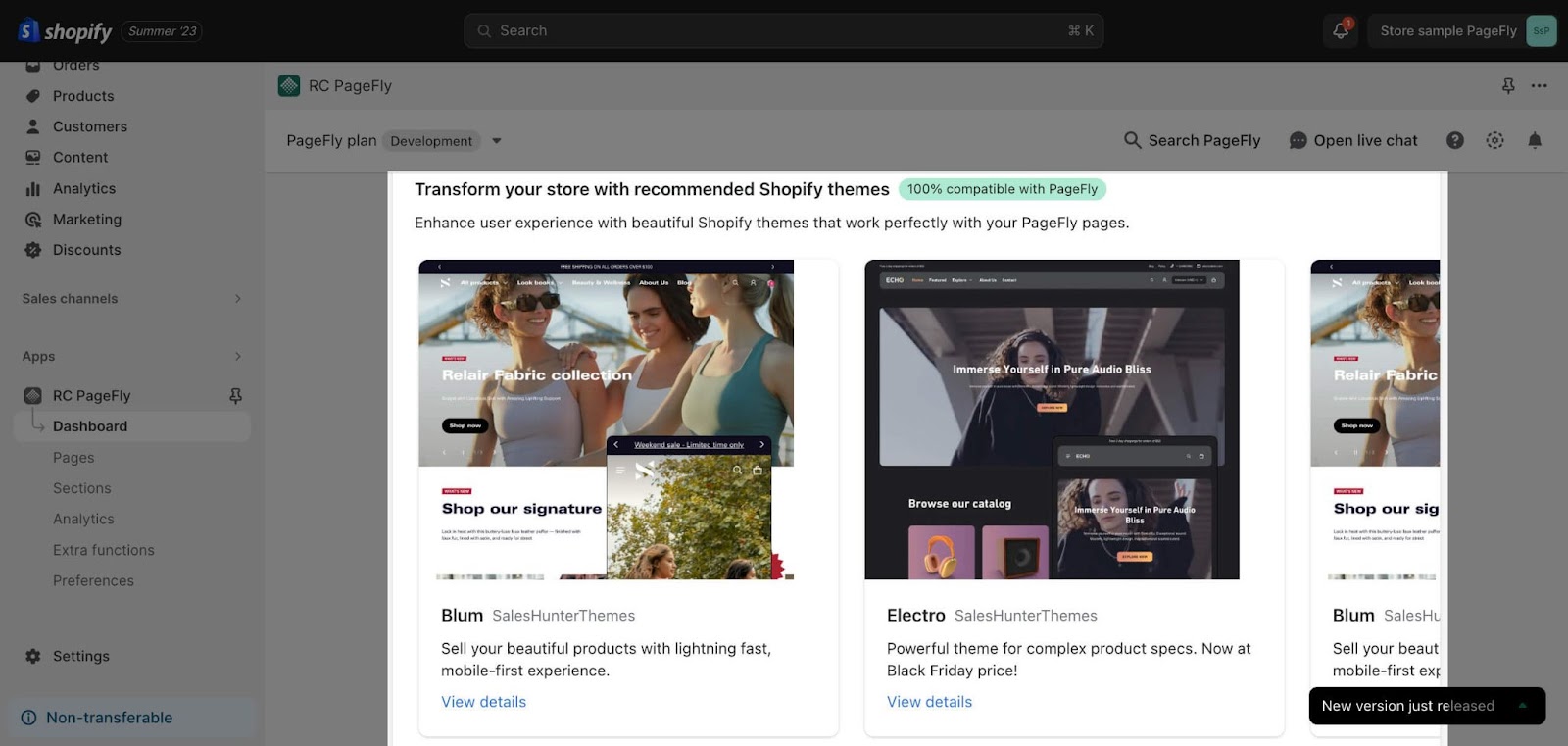Open Customers in the sidebar
Viewport: 1568px width, 746px height.
[90, 126]
